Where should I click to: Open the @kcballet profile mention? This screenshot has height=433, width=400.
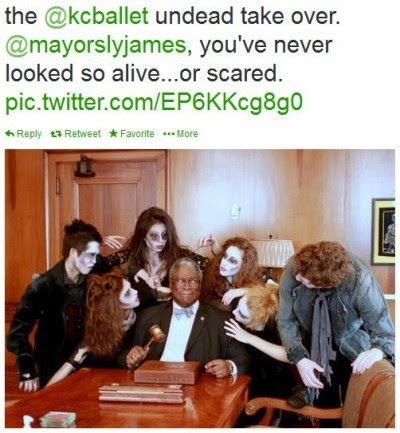(x=96, y=16)
